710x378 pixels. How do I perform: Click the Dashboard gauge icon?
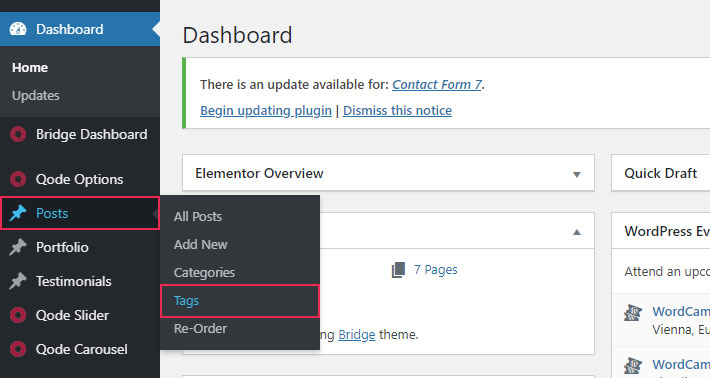click(18, 29)
